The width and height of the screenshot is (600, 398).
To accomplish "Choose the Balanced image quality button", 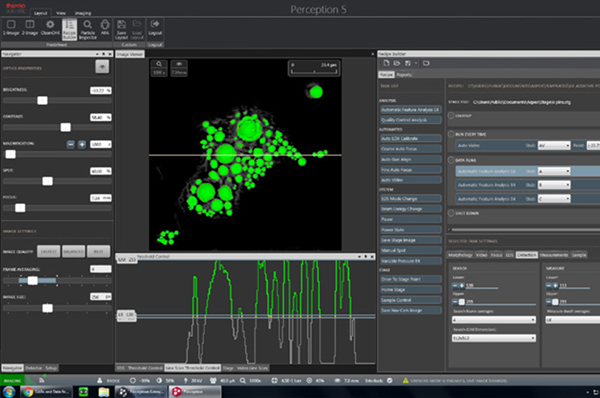I will pos(73,251).
